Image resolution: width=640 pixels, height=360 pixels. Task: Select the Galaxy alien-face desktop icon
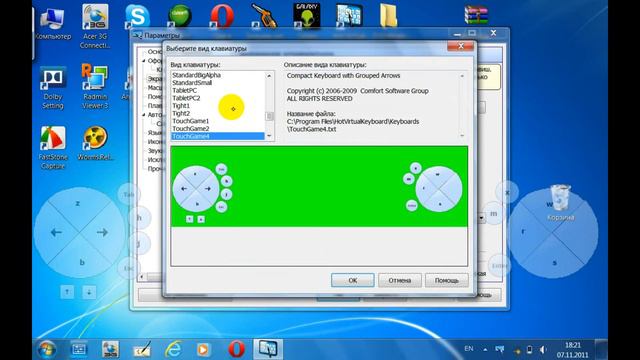click(307, 16)
